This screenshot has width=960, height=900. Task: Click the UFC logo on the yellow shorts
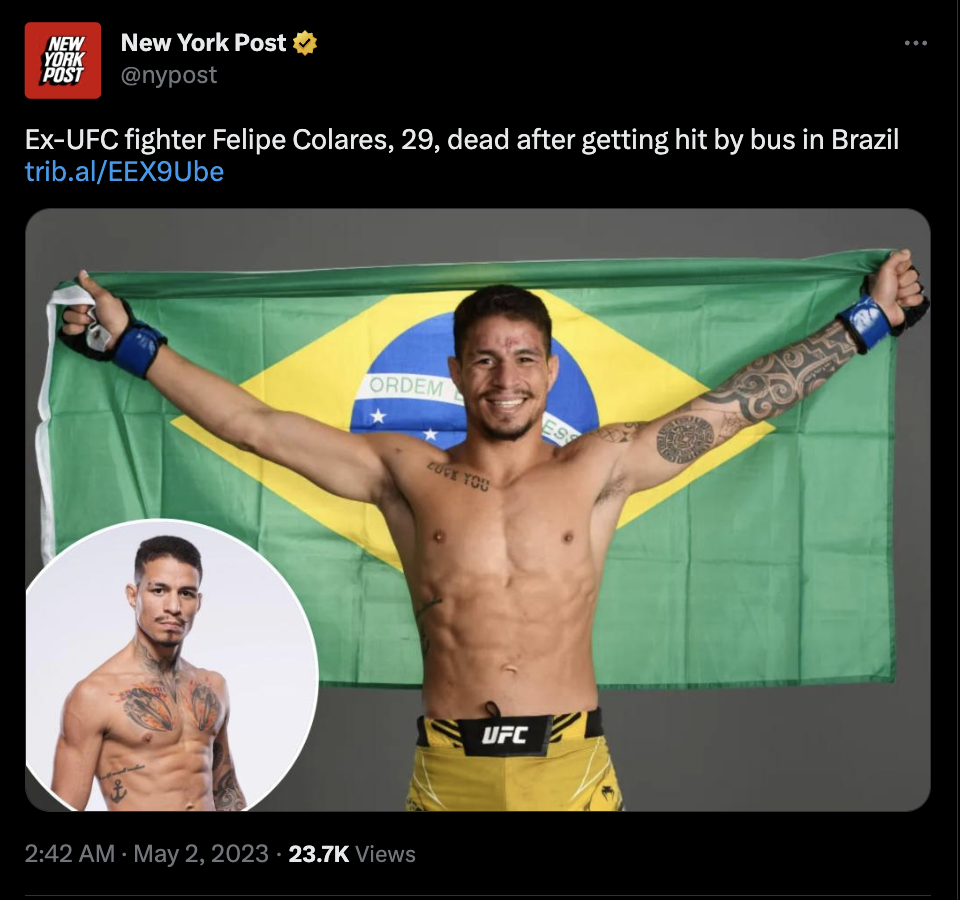point(504,734)
